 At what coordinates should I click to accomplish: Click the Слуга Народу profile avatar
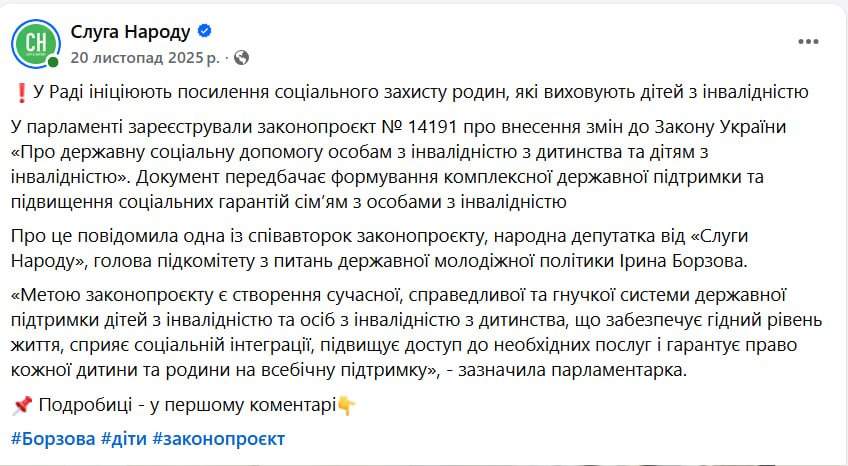pos(35,43)
